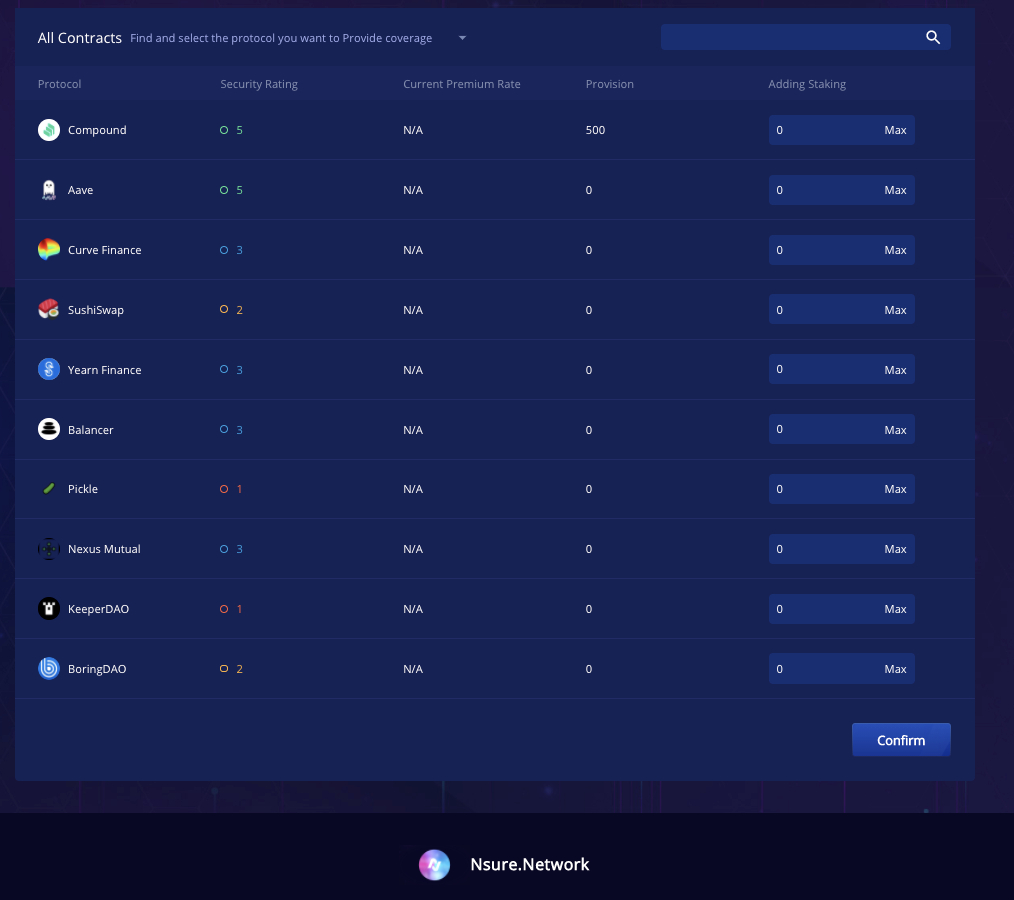This screenshot has height=900, width=1014.
Task: Click Aave's green security rating circle
Action: point(224,190)
